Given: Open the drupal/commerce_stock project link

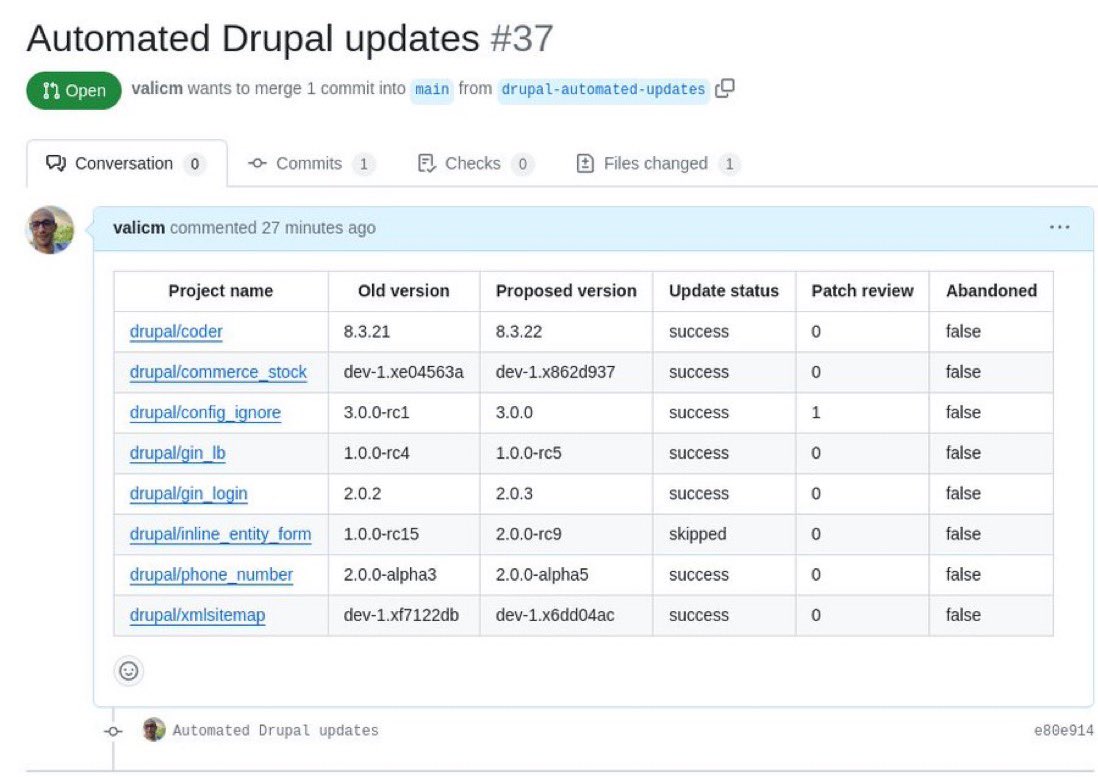Looking at the screenshot, I should [x=218, y=372].
